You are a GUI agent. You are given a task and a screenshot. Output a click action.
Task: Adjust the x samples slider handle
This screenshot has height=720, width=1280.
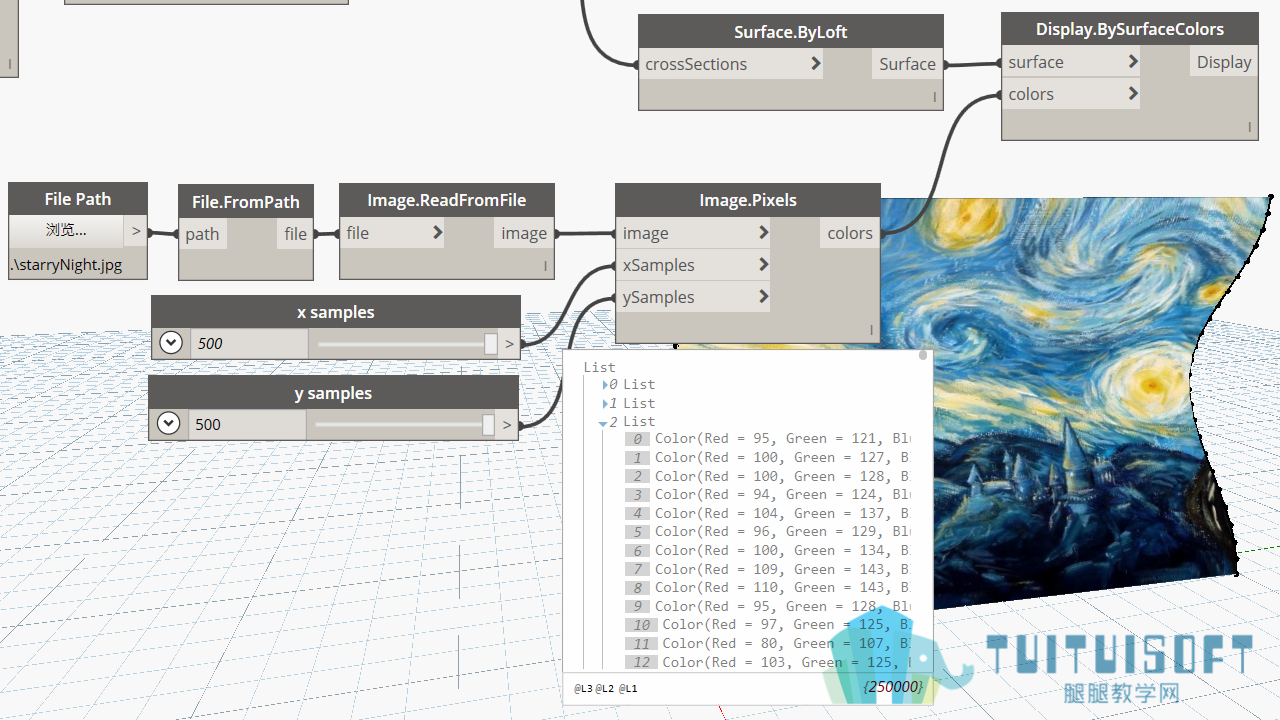click(490, 343)
